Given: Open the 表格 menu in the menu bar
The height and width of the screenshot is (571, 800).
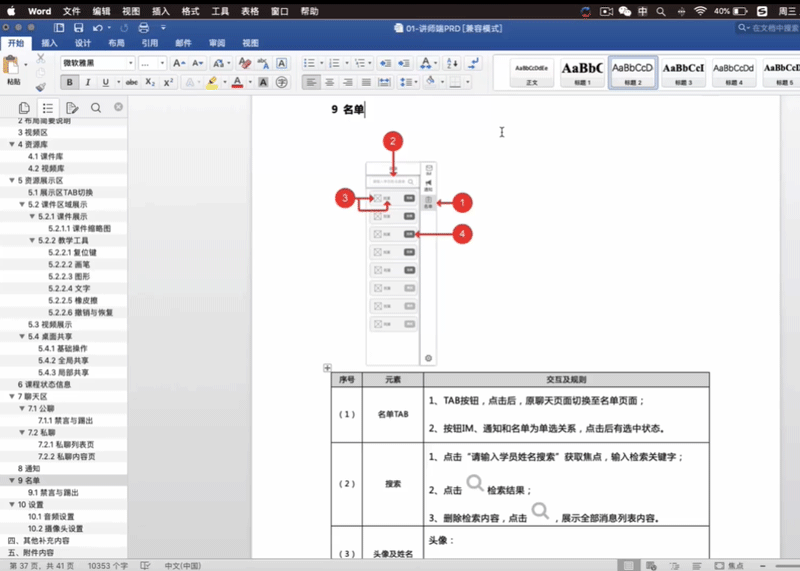Looking at the screenshot, I should 250,11.
